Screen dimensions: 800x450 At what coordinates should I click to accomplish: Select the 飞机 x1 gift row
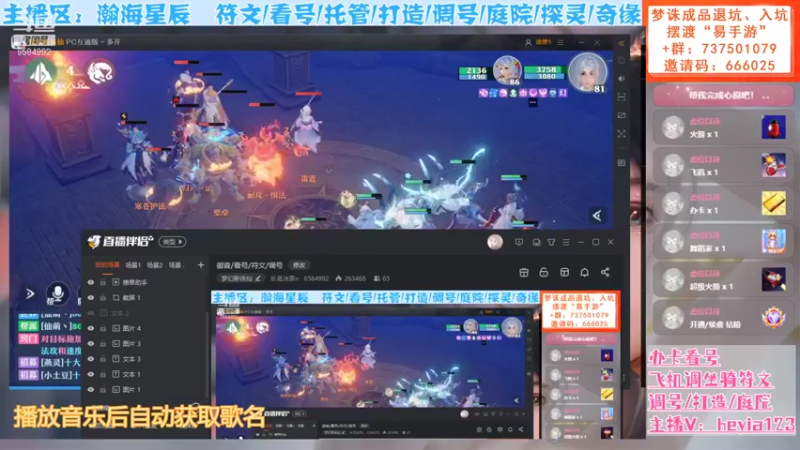click(723, 166)
